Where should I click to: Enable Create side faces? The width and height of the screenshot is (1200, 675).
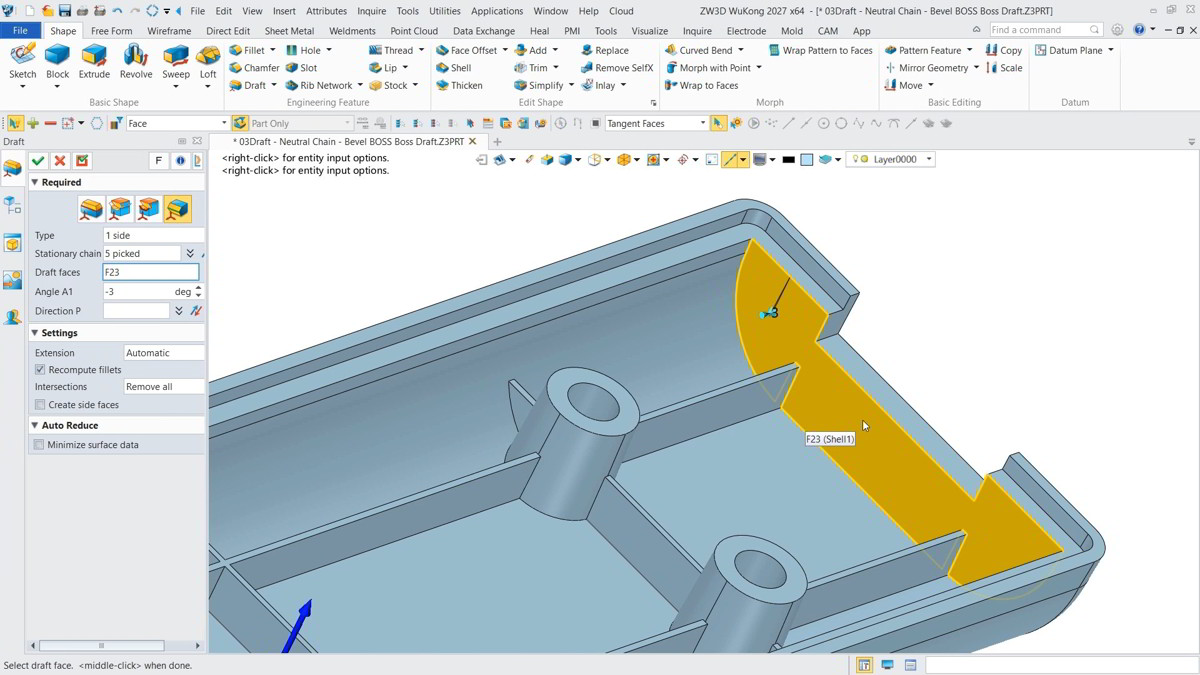pyautogui.click(x=40, y=405)
